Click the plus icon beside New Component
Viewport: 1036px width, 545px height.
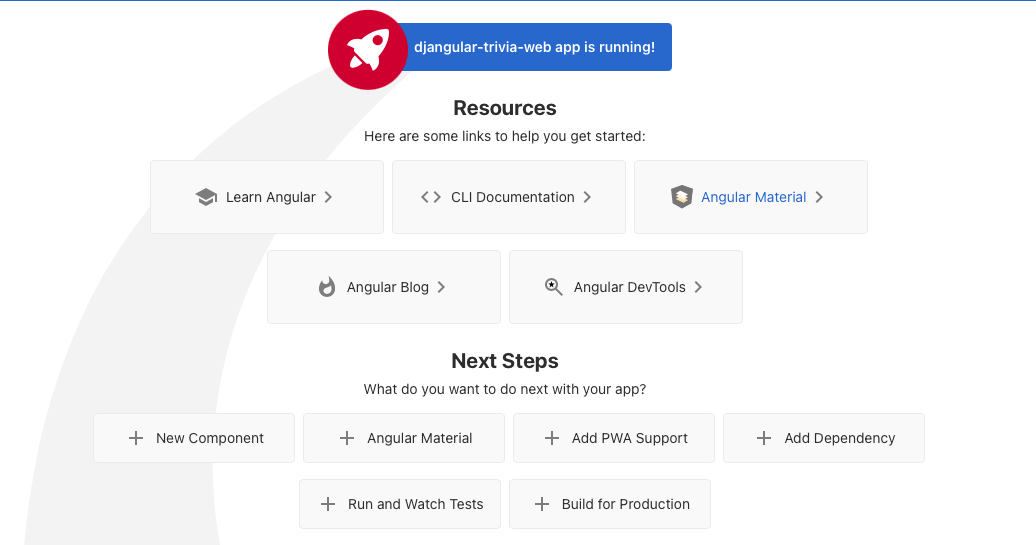click(x=135, y=438)
